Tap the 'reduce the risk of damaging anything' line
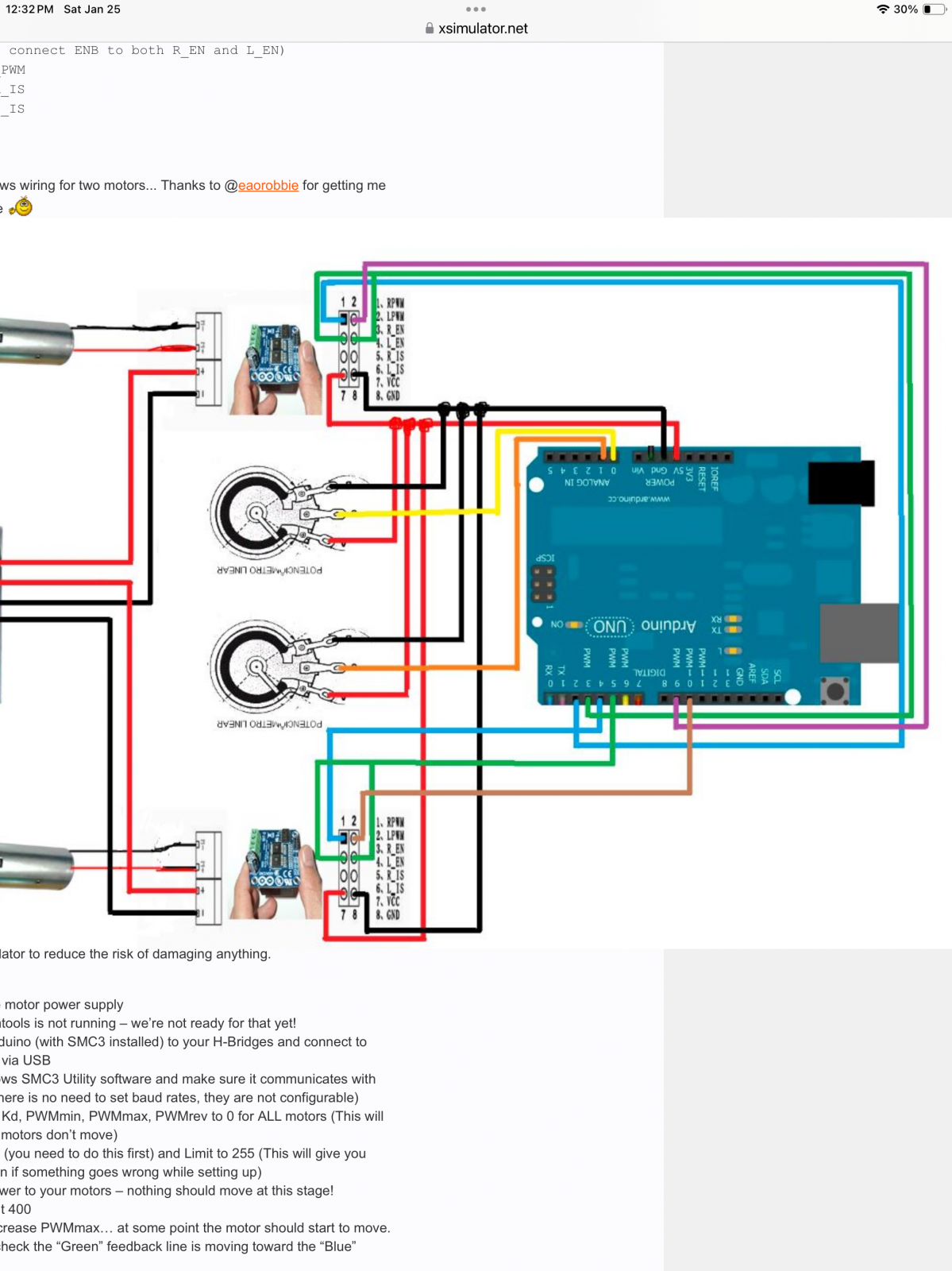The height and width of the screenshot is (1271, 952). click(136, 954)
